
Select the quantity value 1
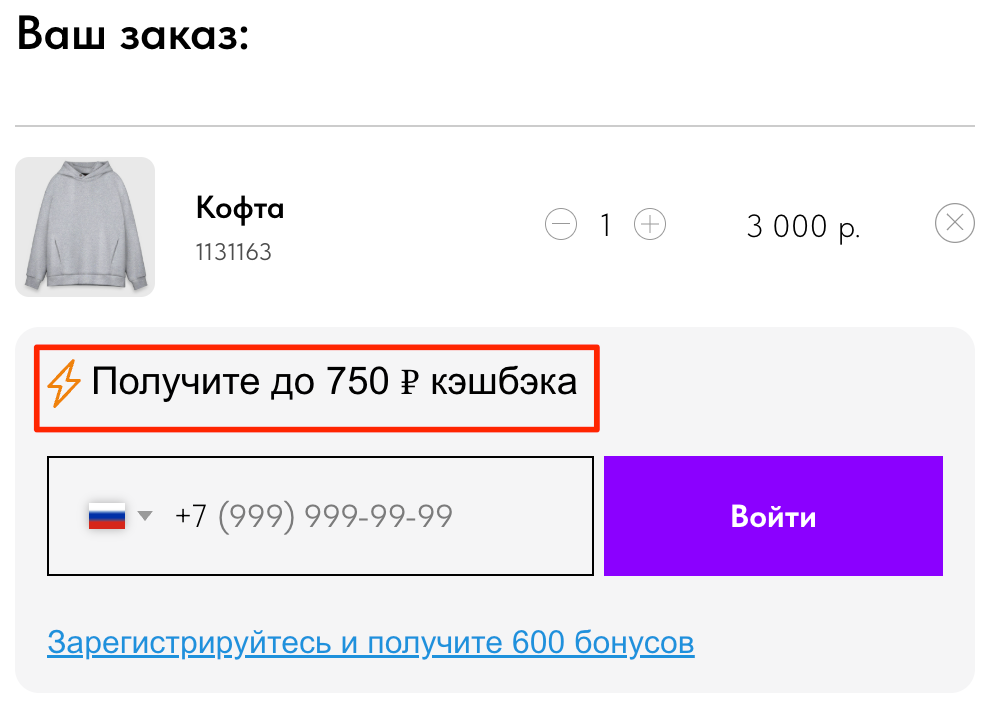[x=605, y=225]
